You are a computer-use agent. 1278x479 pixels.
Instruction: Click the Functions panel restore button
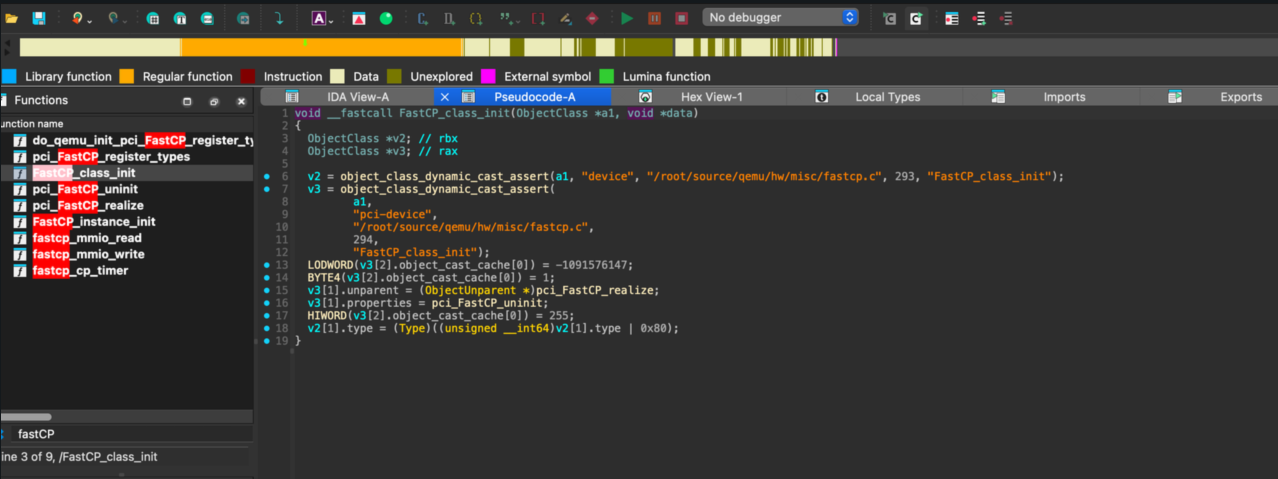click(x=213, y=101)
